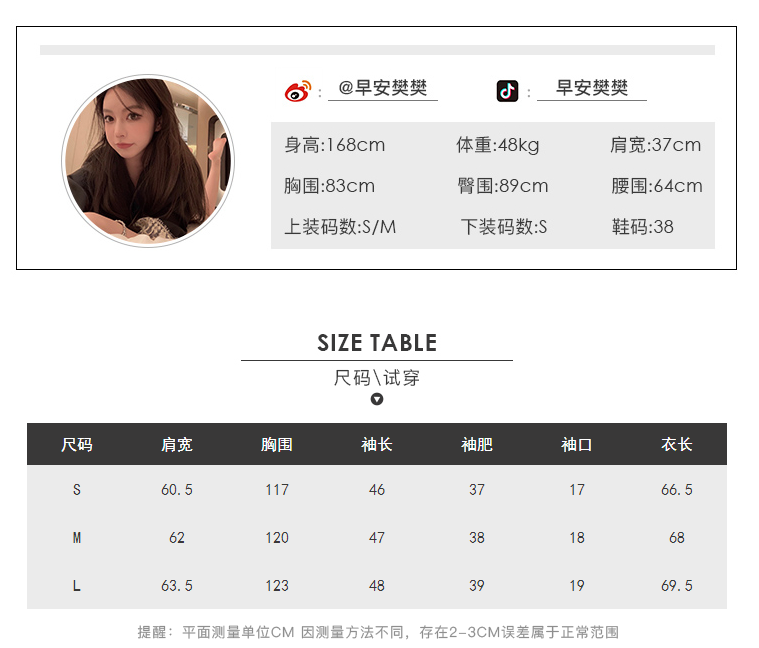
Task: Open the @早安樊樊 Weibo handle link
Action: 382,88
